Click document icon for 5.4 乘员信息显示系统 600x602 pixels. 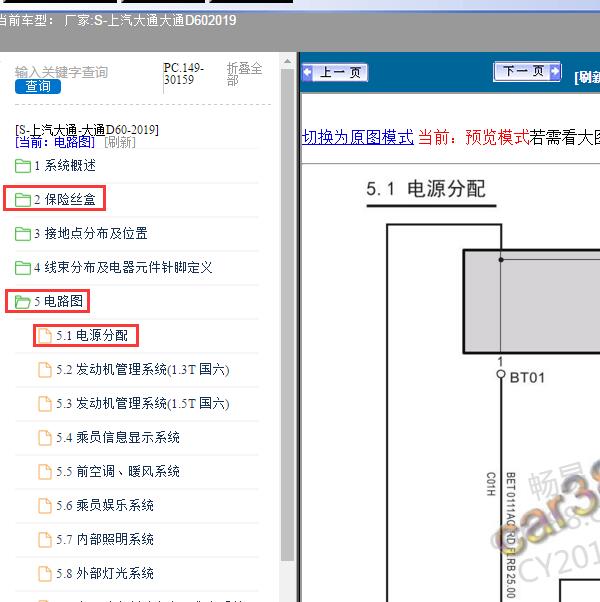(x=45, y=437)
